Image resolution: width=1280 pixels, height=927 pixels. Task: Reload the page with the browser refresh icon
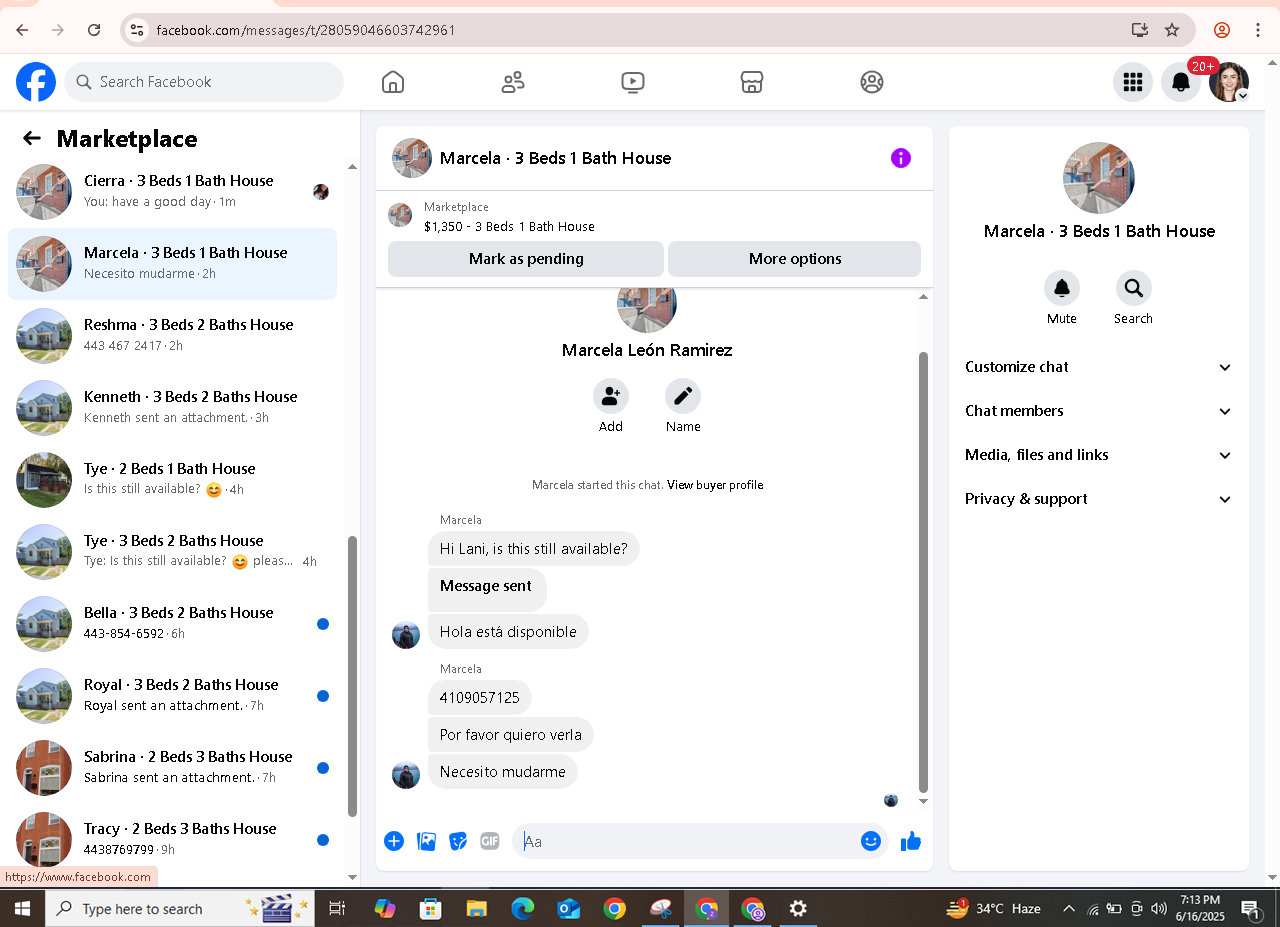click(94, 30)
